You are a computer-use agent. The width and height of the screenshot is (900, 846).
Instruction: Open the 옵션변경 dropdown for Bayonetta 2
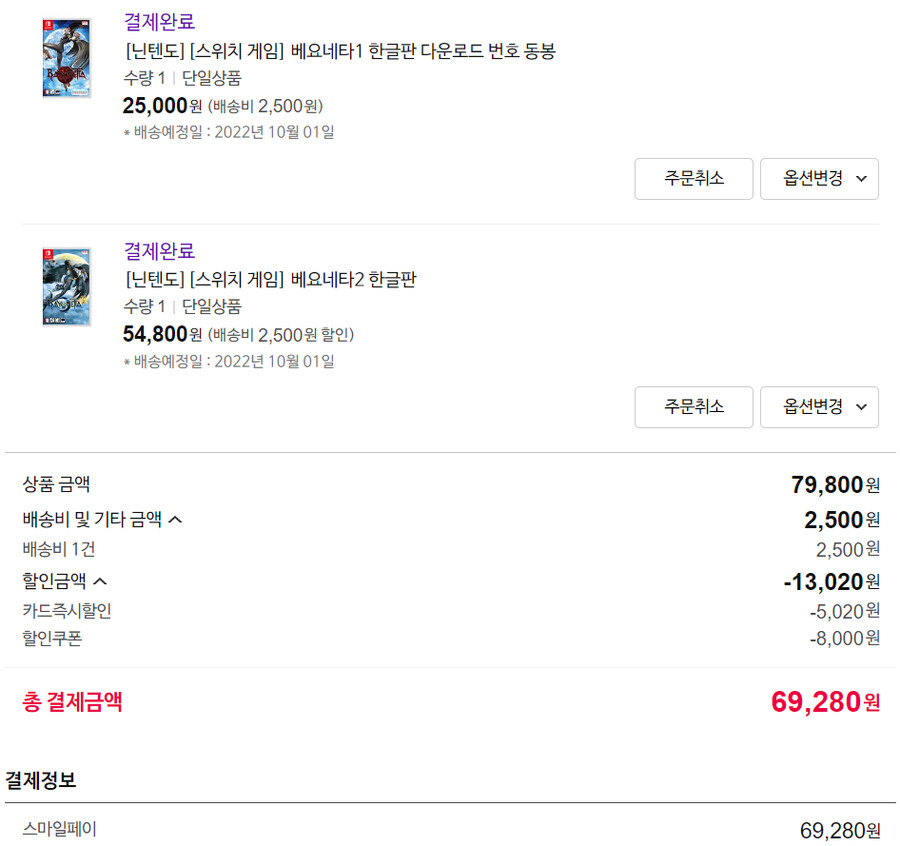[812, 407]
